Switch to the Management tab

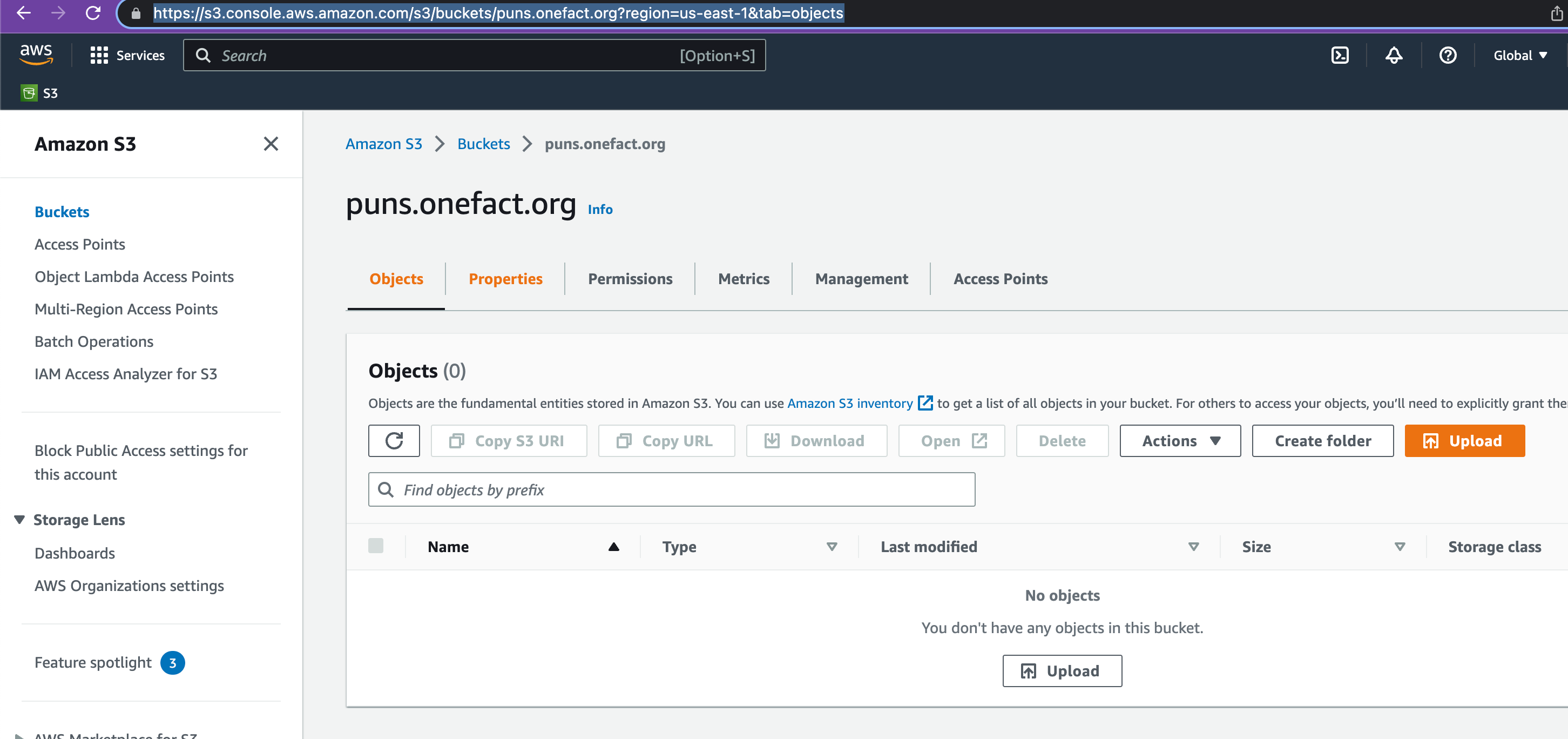click(861, 279)
